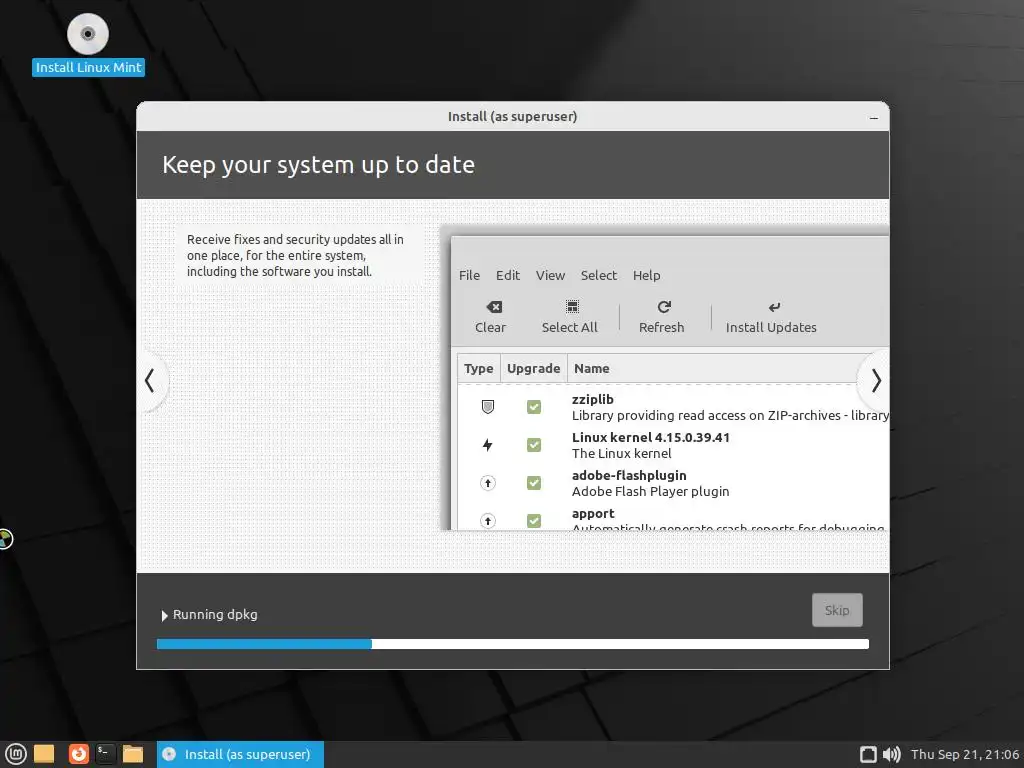Show desktop using taskbar folder icon

[x=44, y=754]
